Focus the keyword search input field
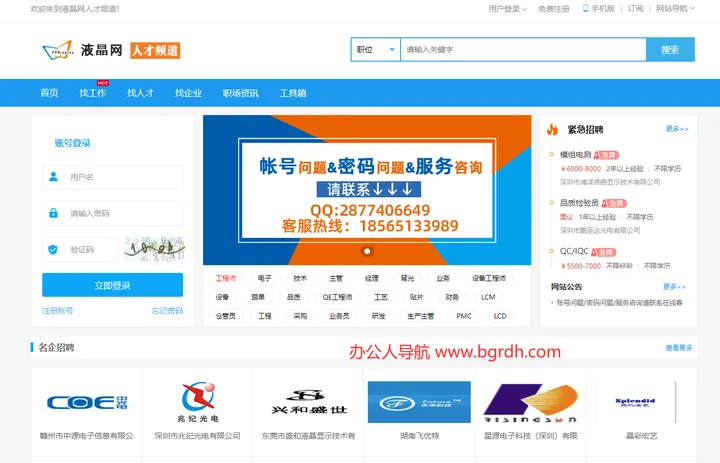Screen dimensions: 720x463 coord(523,50)
